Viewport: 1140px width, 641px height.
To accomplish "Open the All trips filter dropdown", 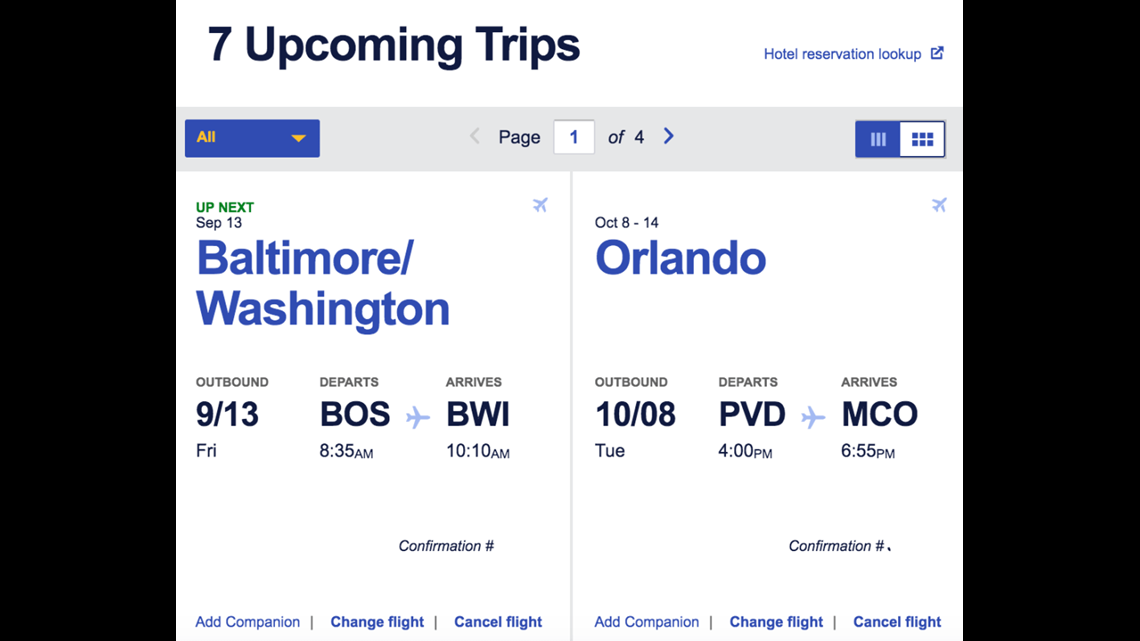I will click(x=252, y=138).
